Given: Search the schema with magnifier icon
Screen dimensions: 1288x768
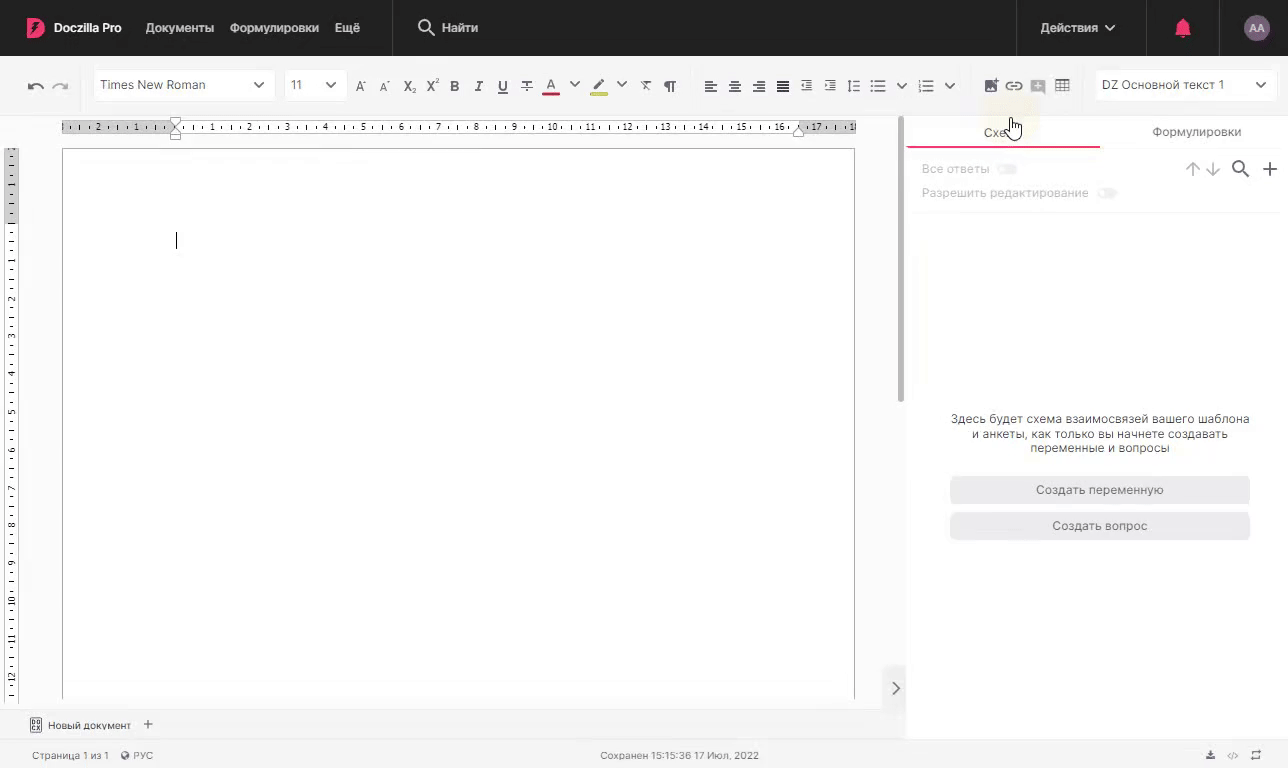Looking at the screenshot, I should click(x=1241, y=169).
